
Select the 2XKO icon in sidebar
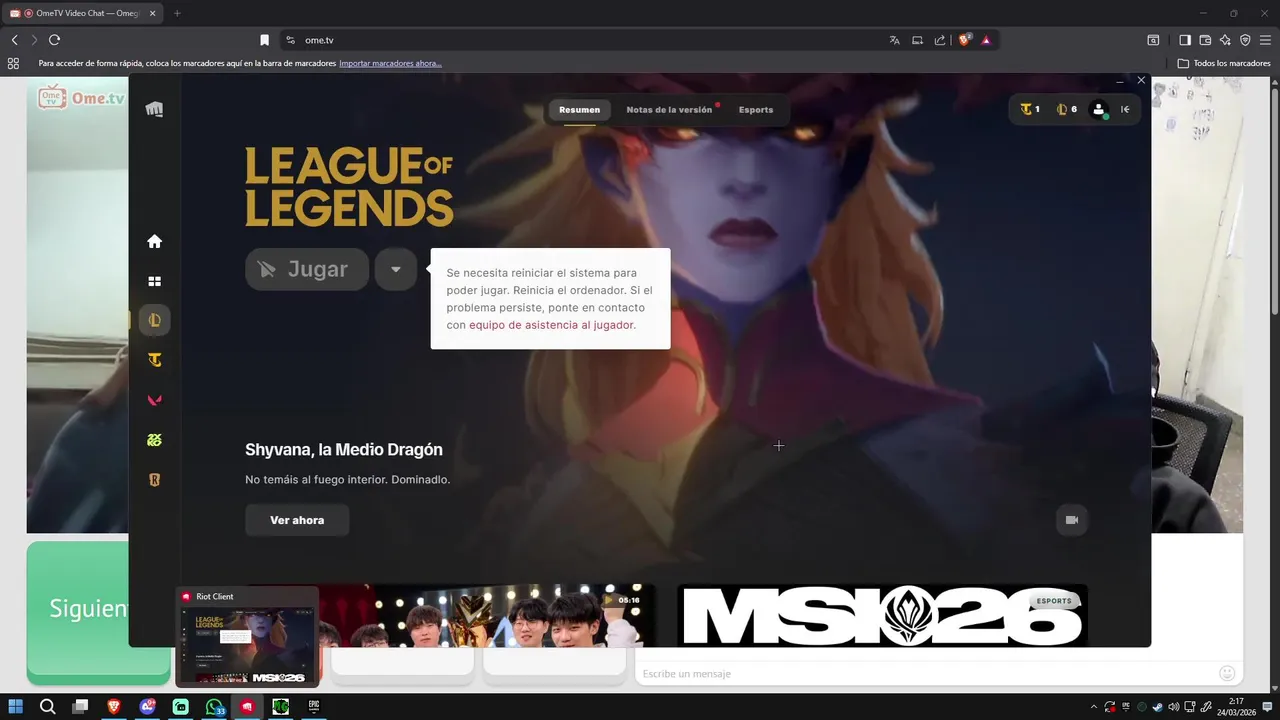[154, 440]
